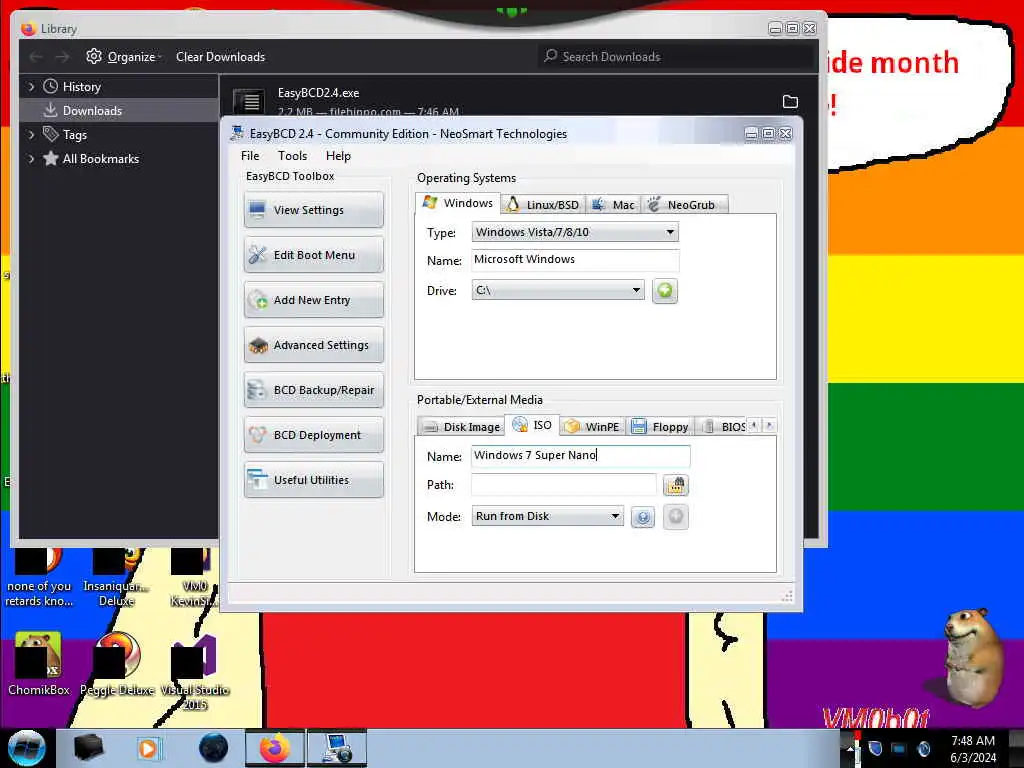1024x768 pixels.
Task: Click the empty ISO Path field
Action: pyautogui.click(x=563, y=485)
